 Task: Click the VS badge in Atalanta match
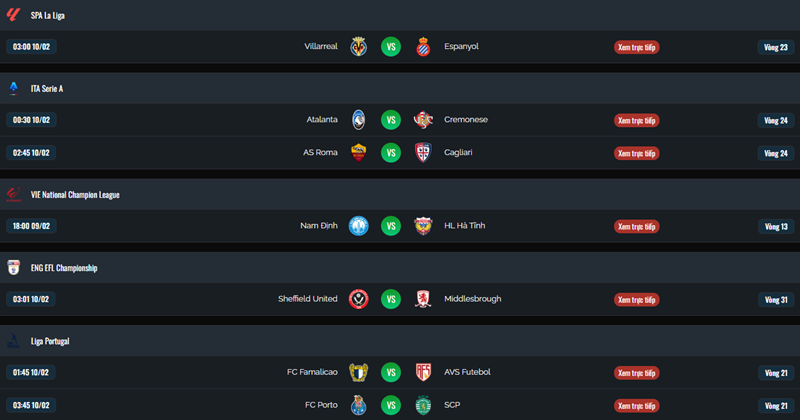(391, 120)
